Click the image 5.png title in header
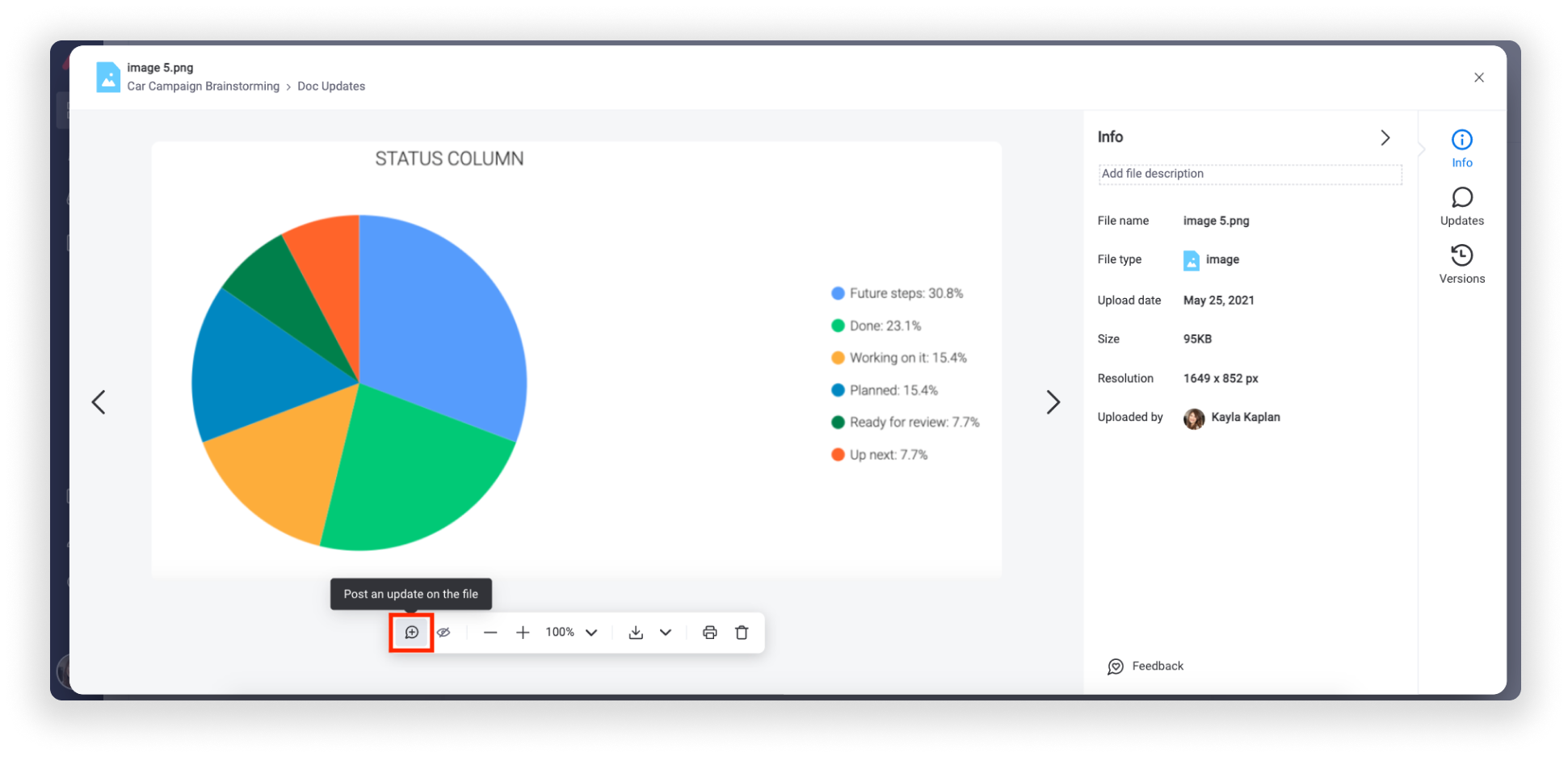Screen dimensions: 1568x757 pos(160,68)
